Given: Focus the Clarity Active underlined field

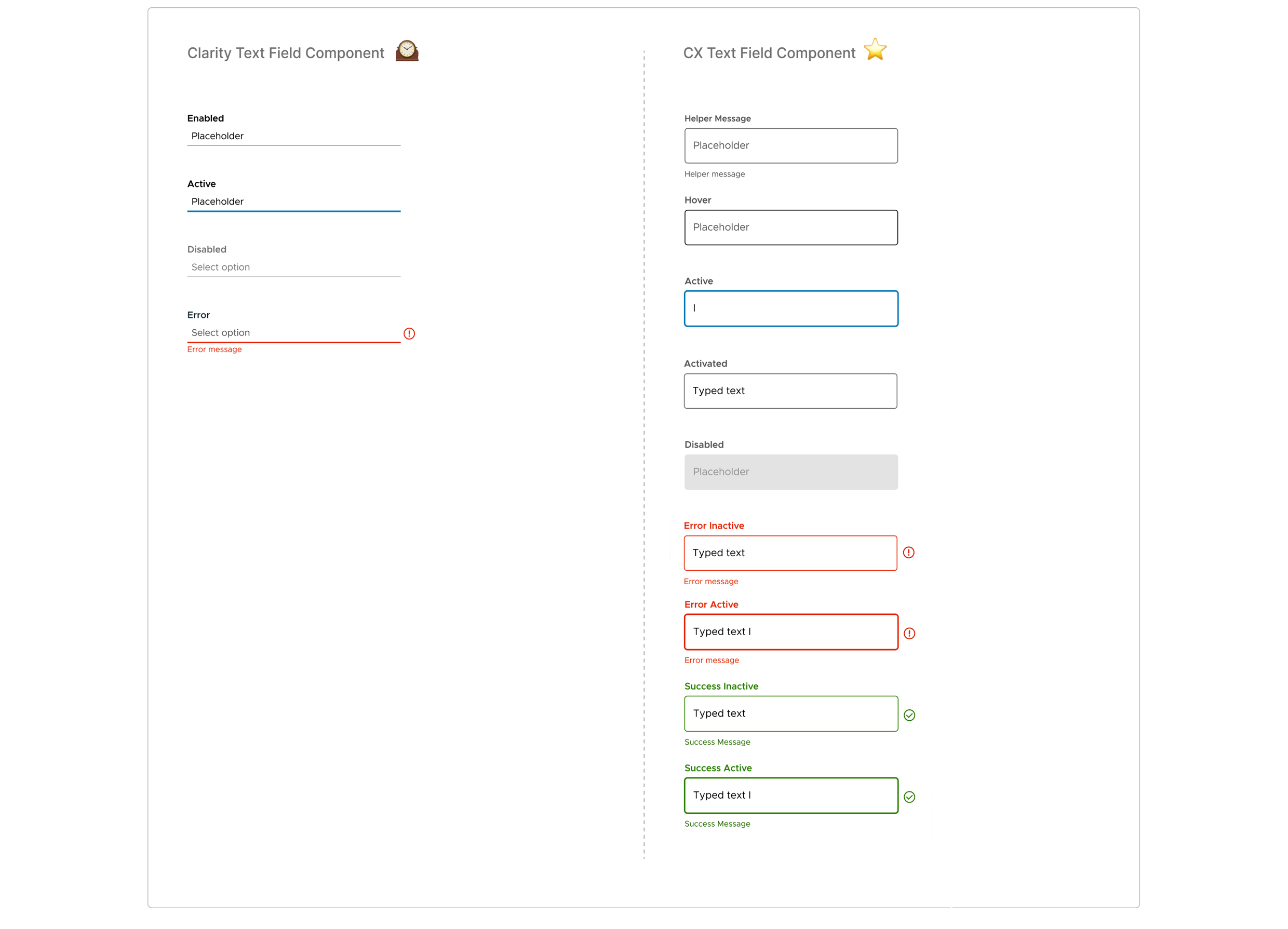Looking at the screenshot, I should pos(293,201).
